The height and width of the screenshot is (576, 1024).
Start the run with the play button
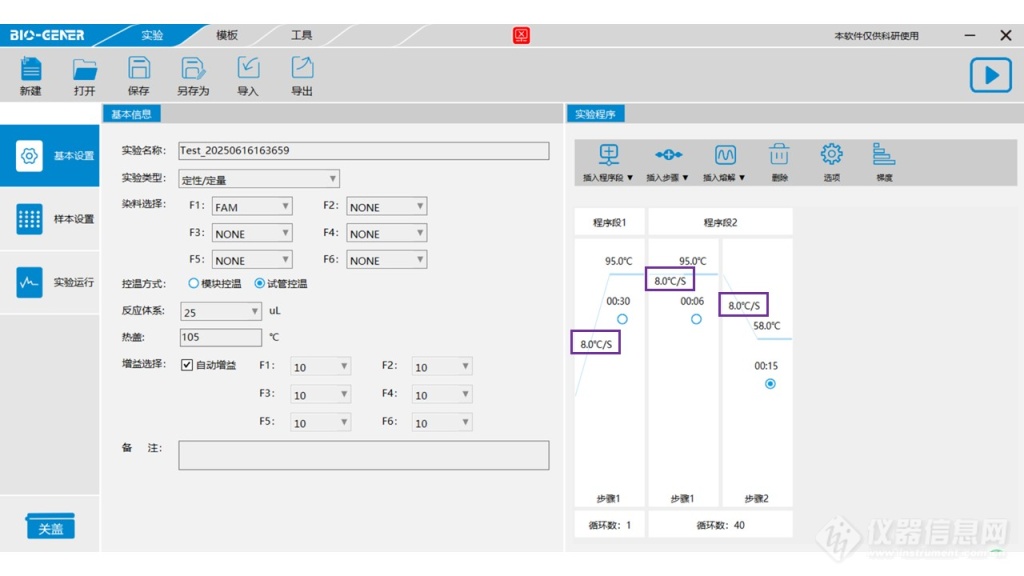coord(990,75)
